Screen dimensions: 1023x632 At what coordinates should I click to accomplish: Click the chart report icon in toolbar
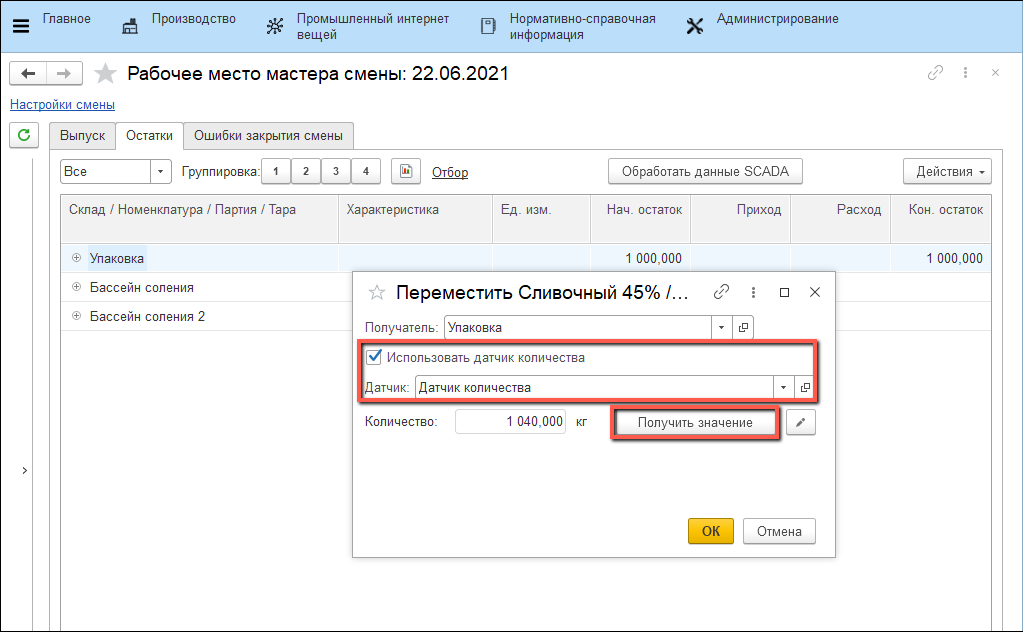pyautogui.click(x=405, y=172)
